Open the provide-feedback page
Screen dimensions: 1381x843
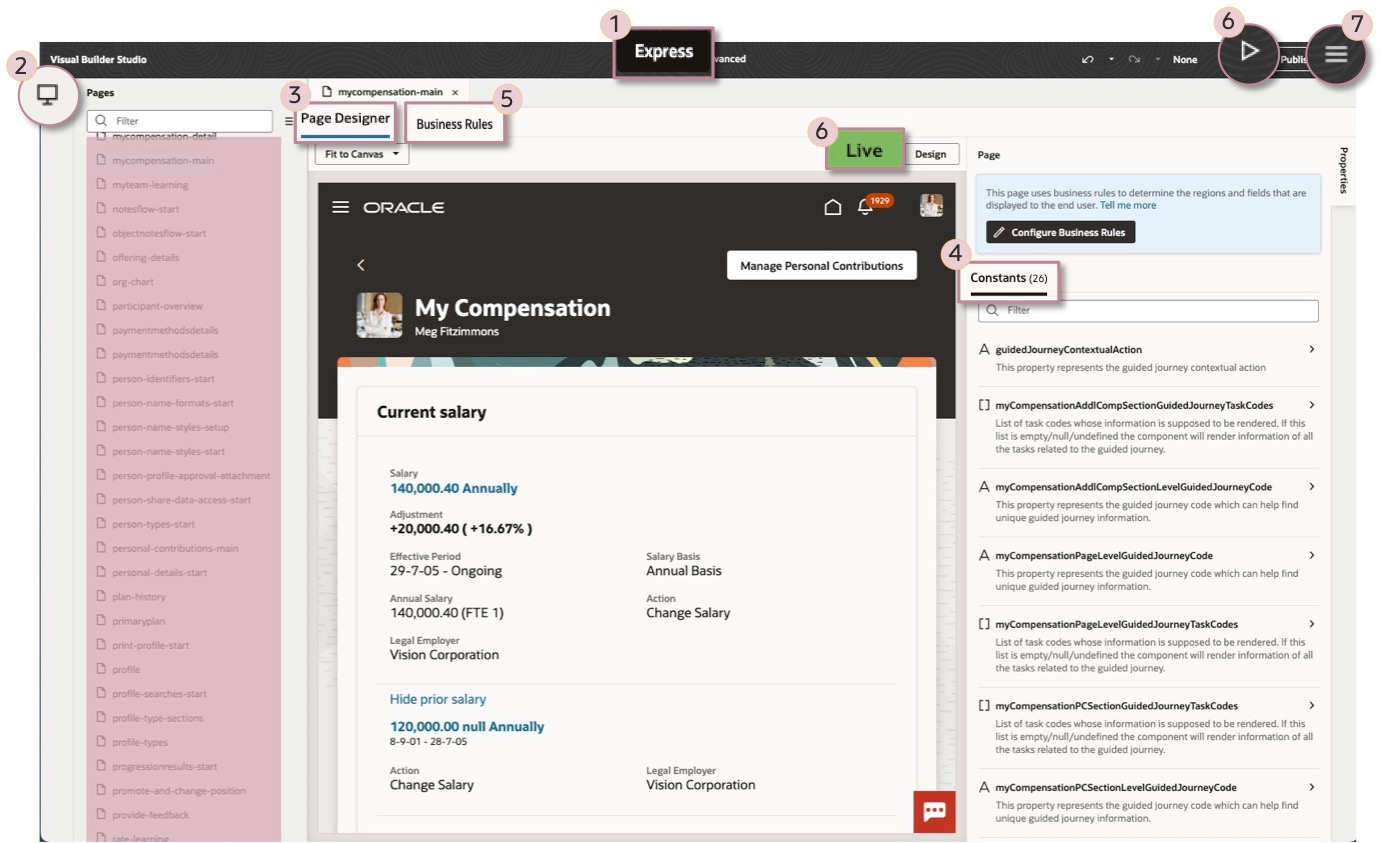point(150,815)
